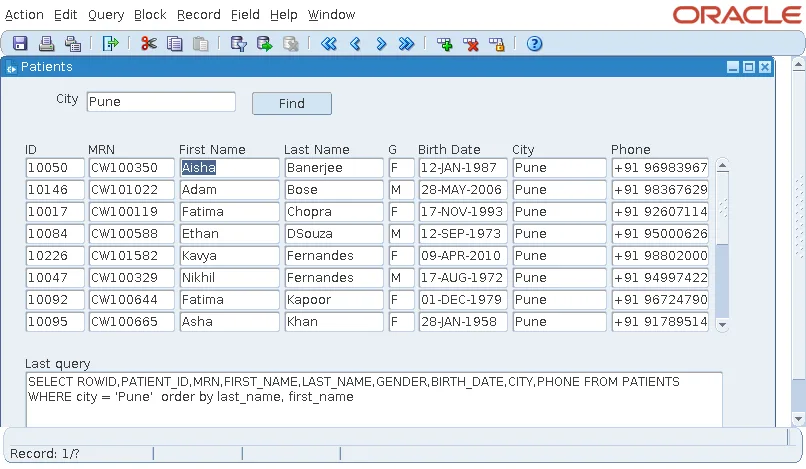Click the Find button
This screenshot has width=806, height=469.
(x=292, y=103)
